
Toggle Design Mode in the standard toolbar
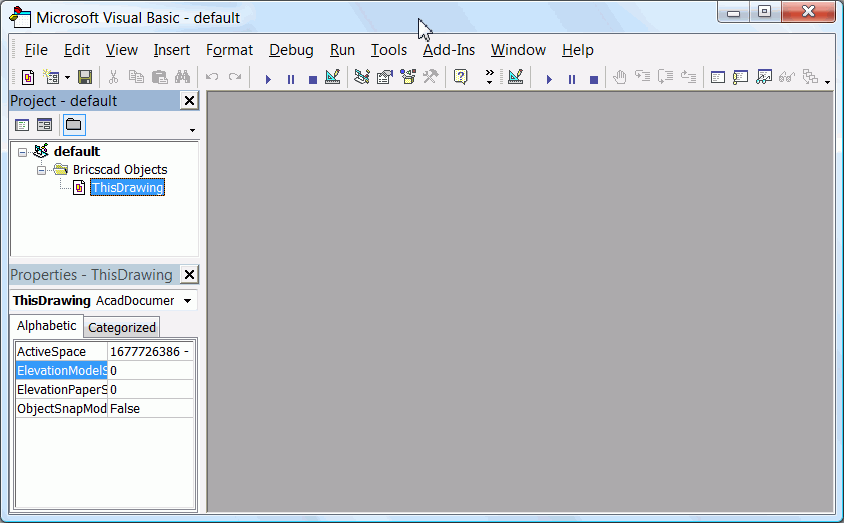tap(333, 77)
